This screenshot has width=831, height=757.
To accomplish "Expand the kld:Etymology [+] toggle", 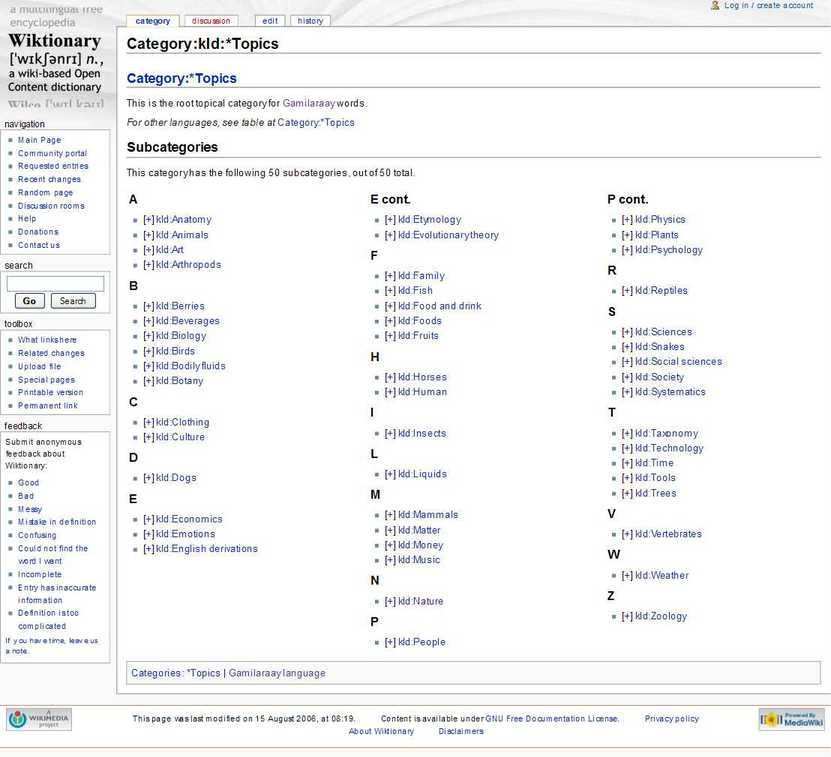I will pos(390,219).
